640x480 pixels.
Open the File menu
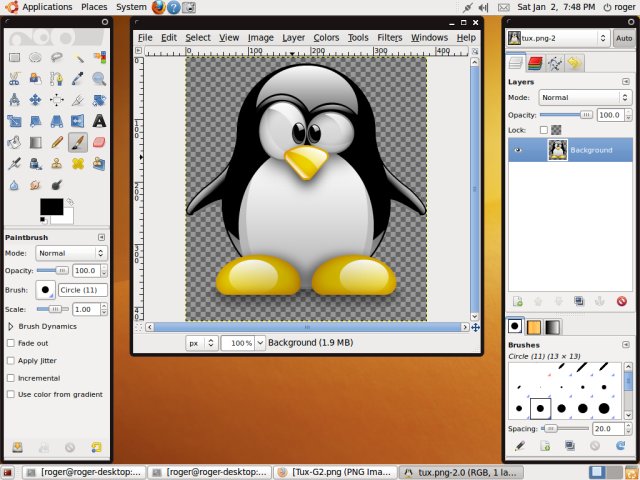point(145,38)
